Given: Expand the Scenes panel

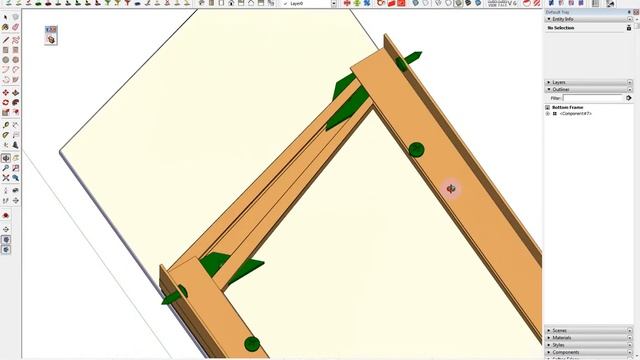Looking at the screenshot, I should [x=549, y=331].
